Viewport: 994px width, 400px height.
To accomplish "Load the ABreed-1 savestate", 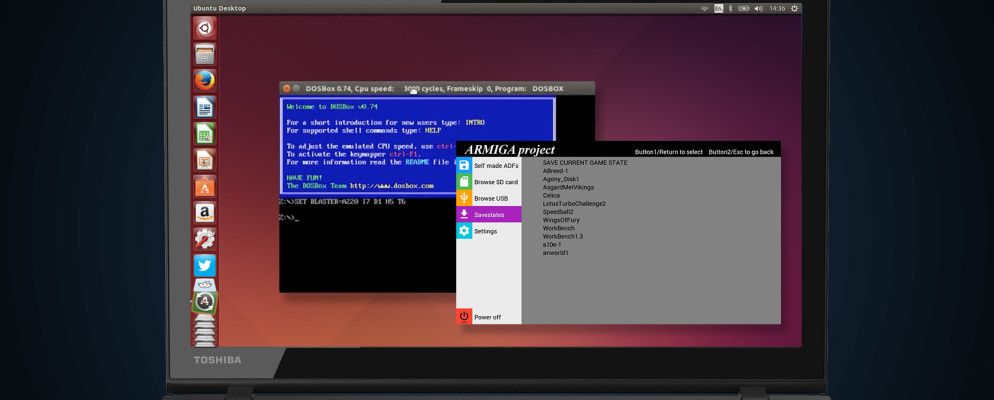I will (x=555, y=171).
